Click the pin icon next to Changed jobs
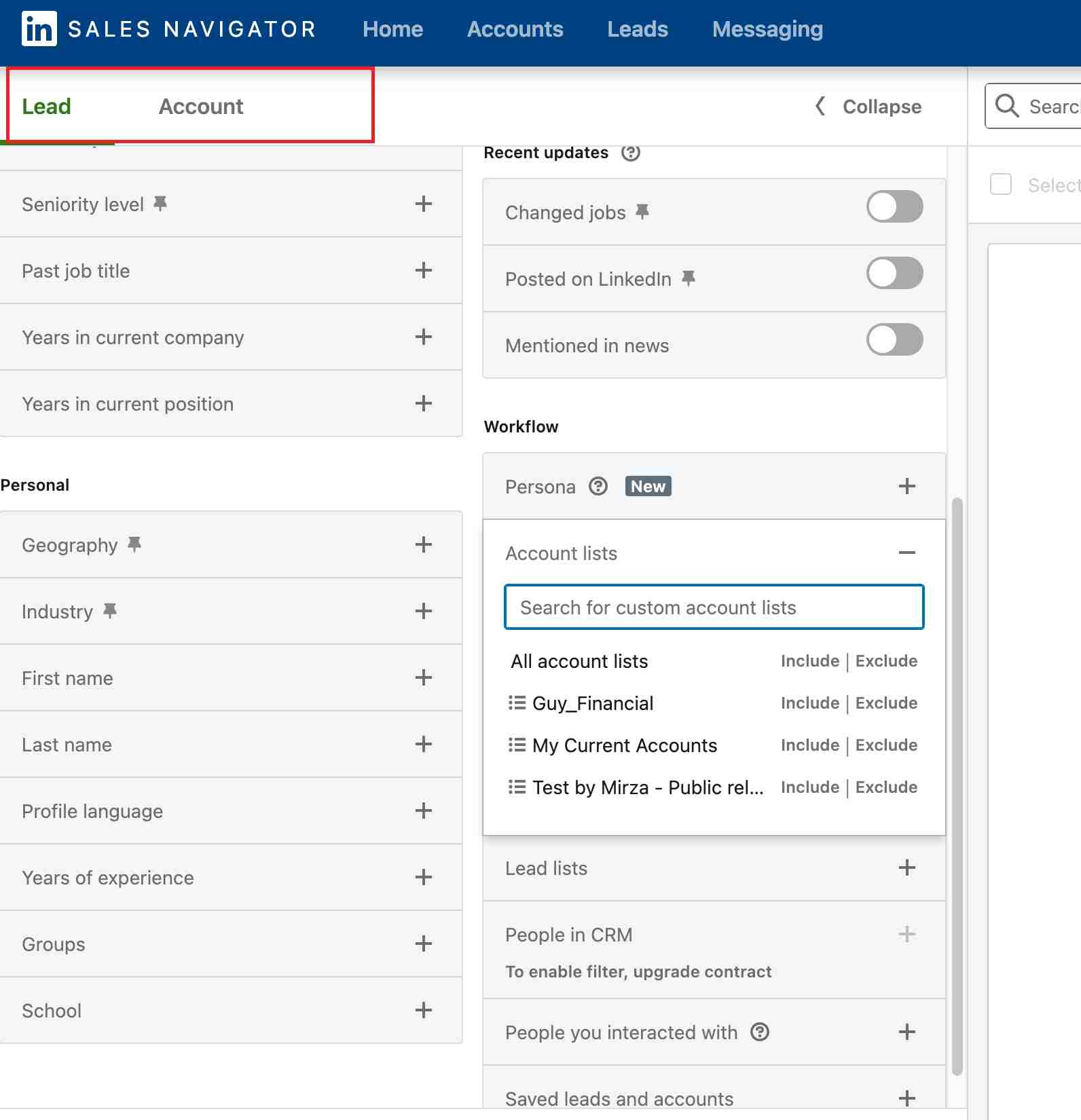The height and width of the screenshot is (1120, 1081). point(642,212)
